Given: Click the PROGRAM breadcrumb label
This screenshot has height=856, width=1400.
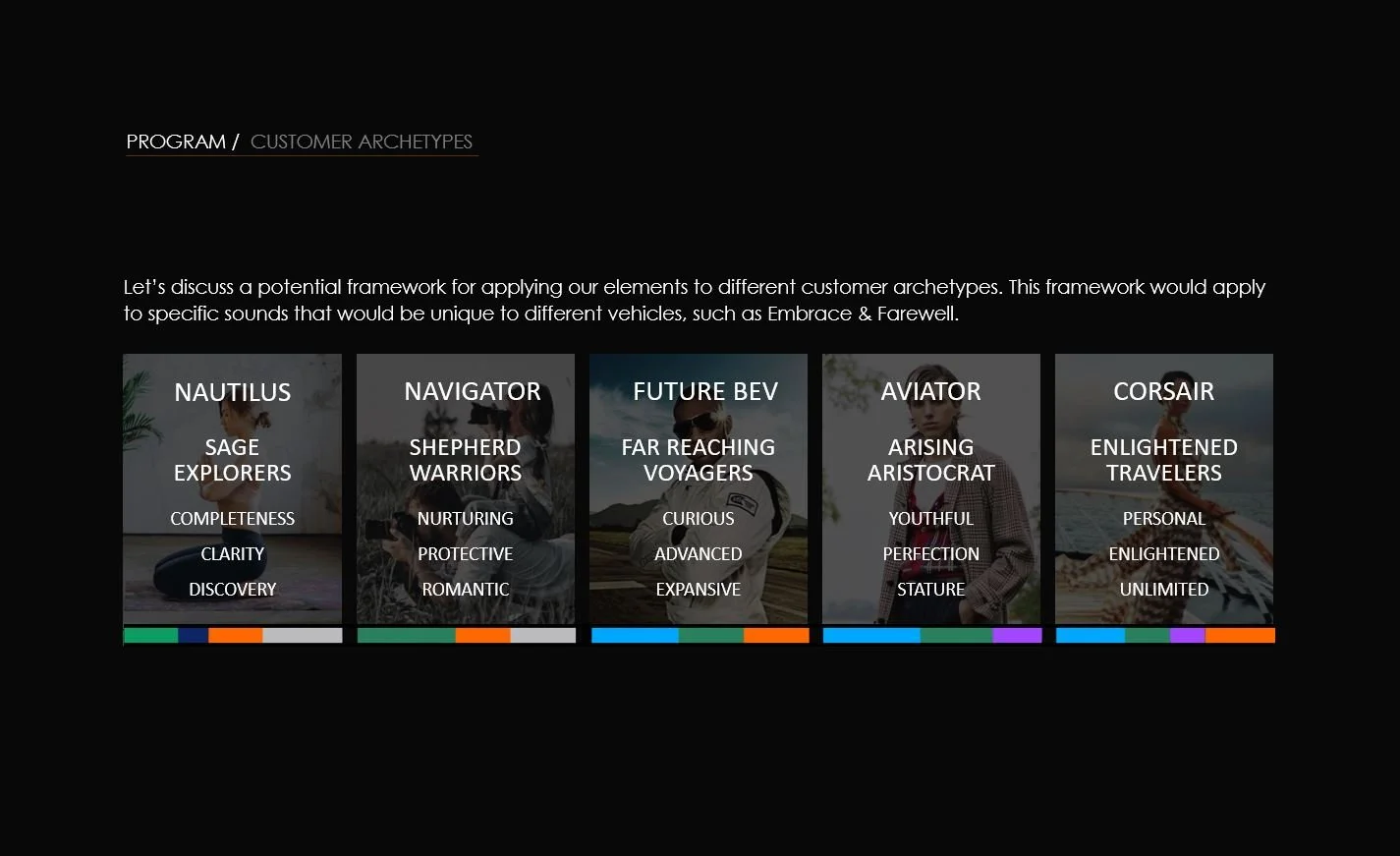Looking at the screenshot, I should [176, 142].
